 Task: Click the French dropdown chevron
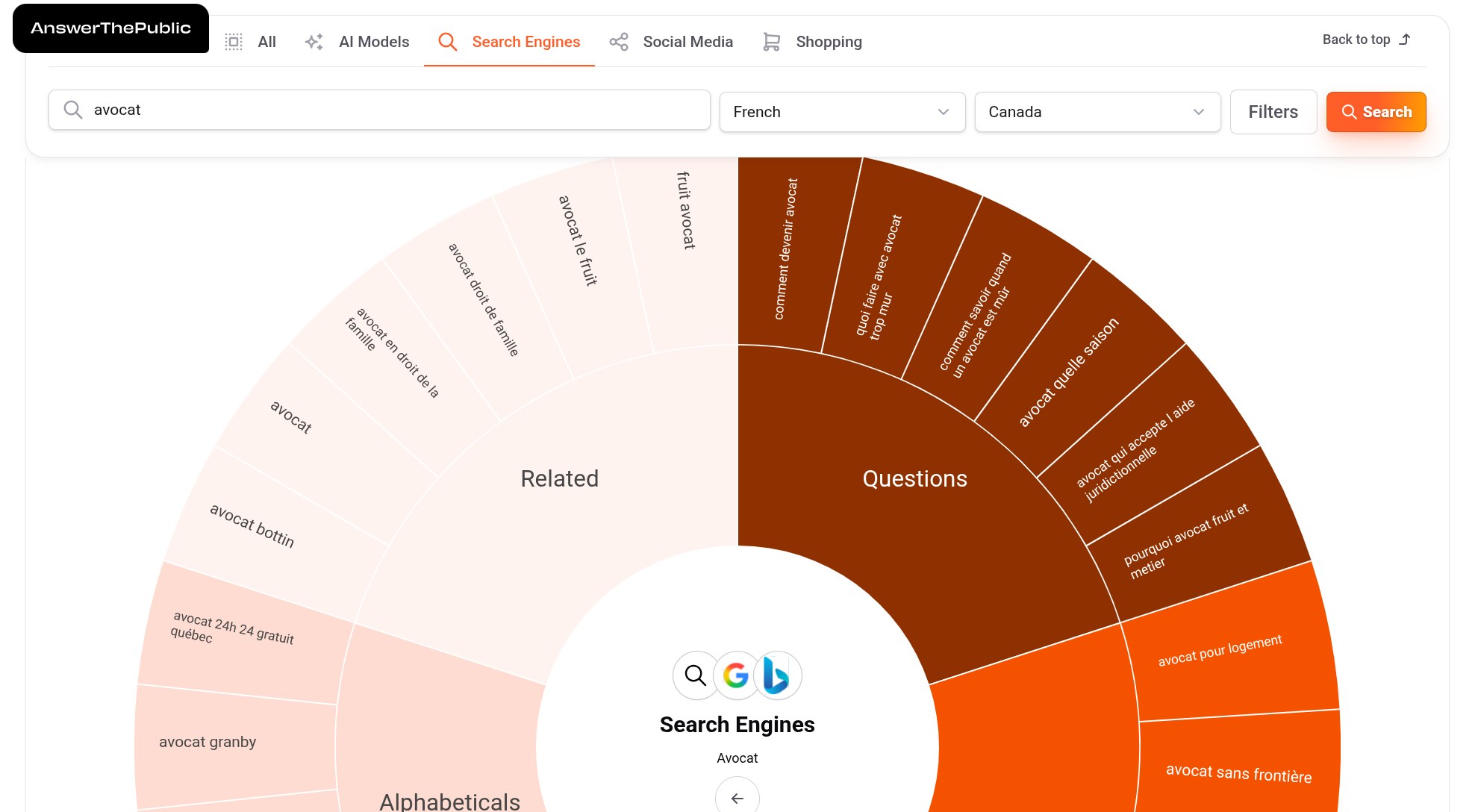click(x=943, y=112)
